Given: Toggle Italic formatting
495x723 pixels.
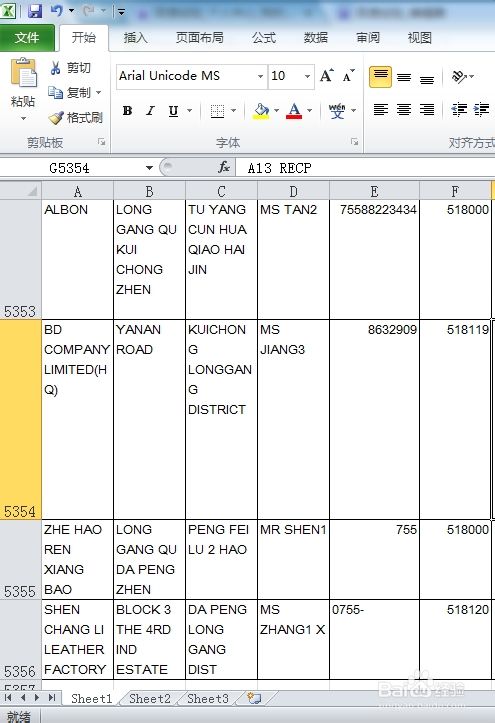Looking at the screenshot, I should (x=150, y=111).
